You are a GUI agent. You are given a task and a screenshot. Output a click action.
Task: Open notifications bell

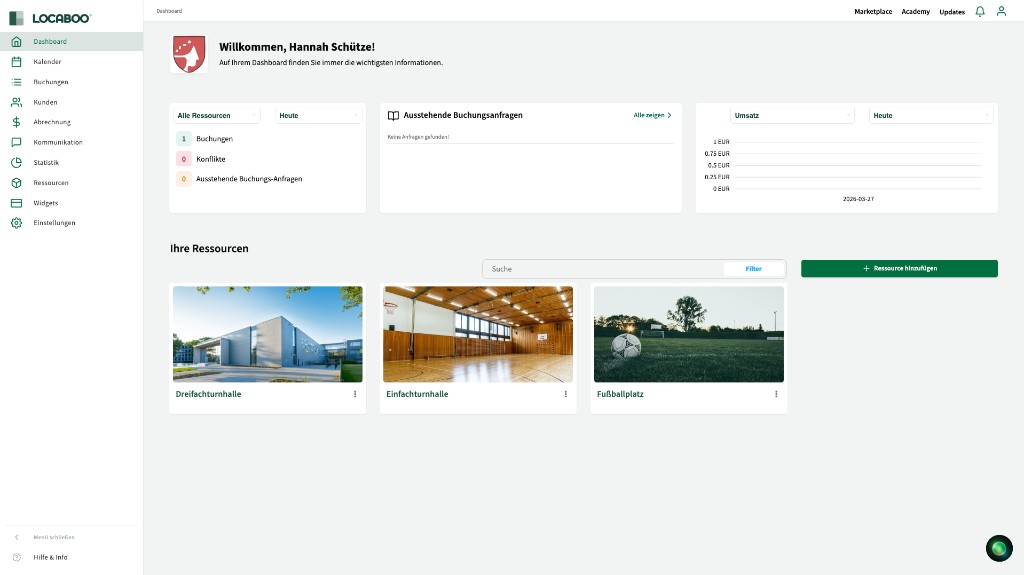[980, 11]
